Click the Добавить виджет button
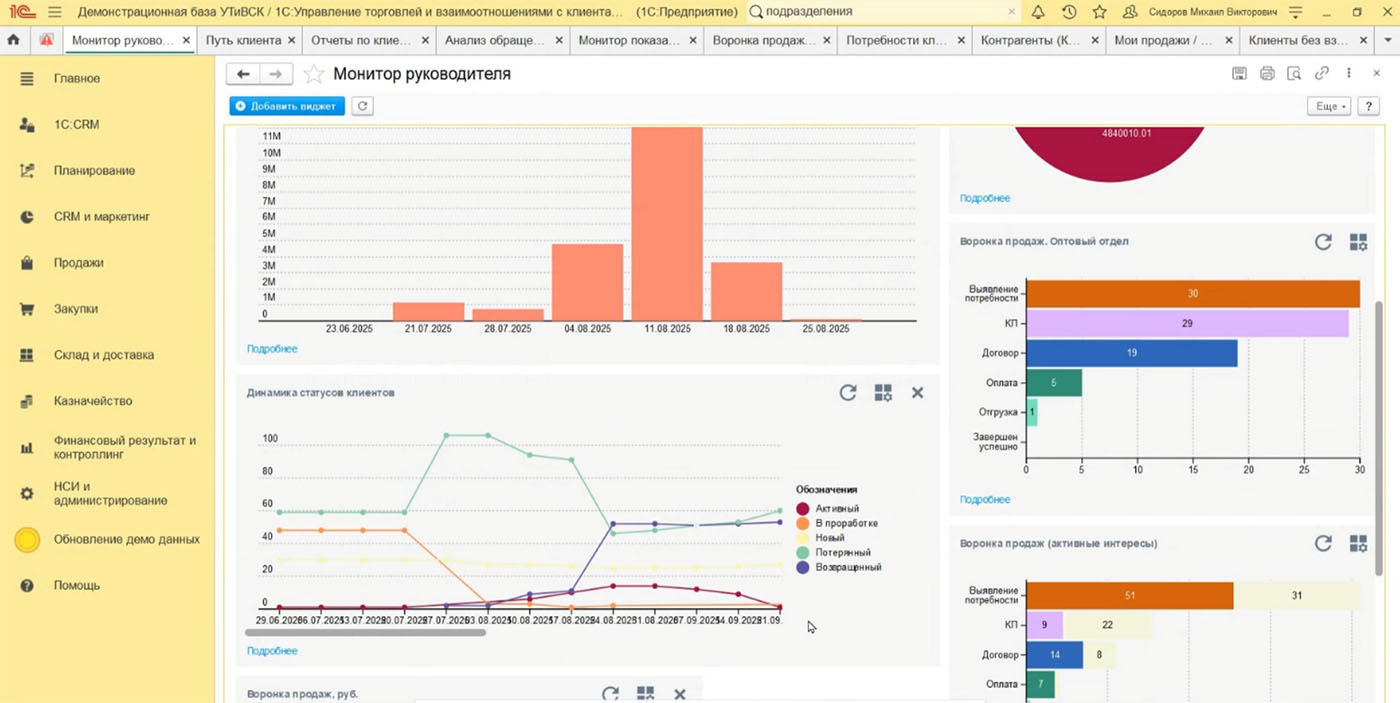The width and height of the screenshot is (1400, 703). pyautogui.click(x=287, y=106)
